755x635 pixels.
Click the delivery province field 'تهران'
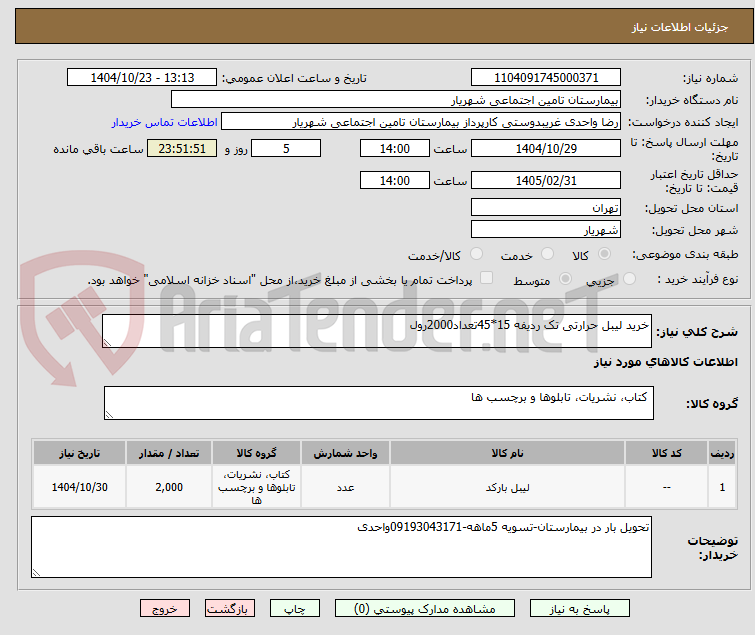(546, 207)
